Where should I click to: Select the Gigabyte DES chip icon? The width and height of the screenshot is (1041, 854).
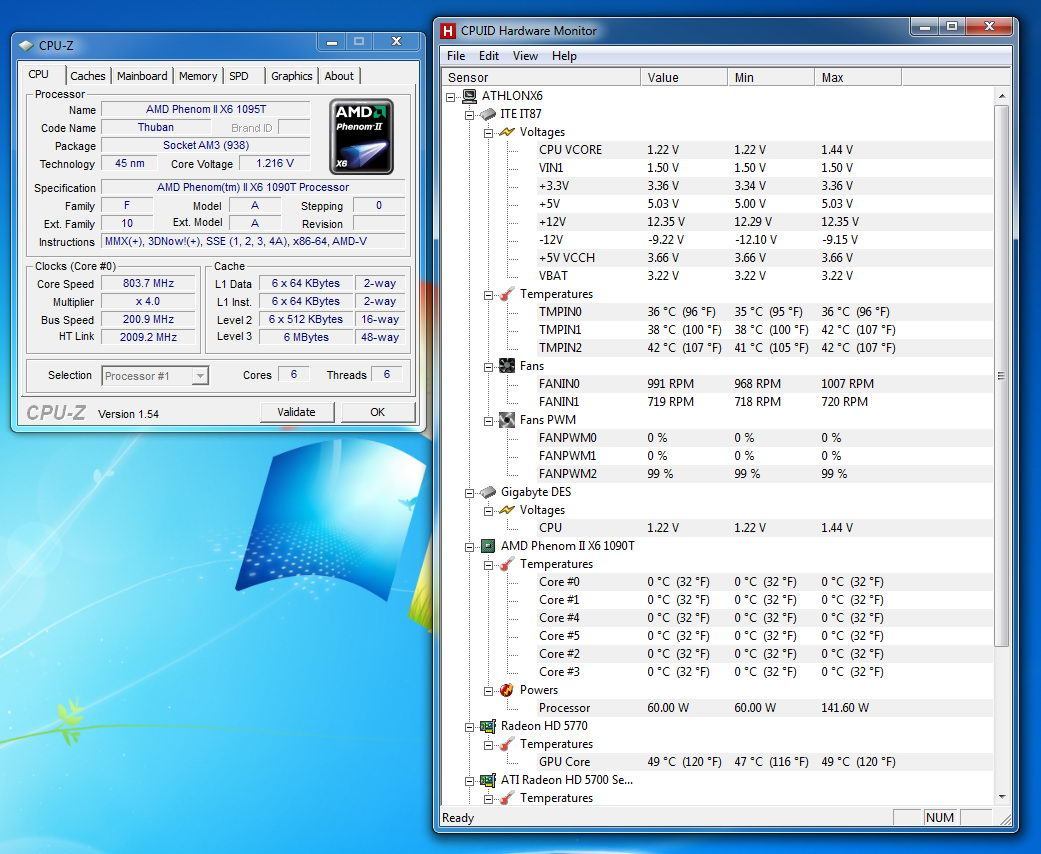(488, 492)
